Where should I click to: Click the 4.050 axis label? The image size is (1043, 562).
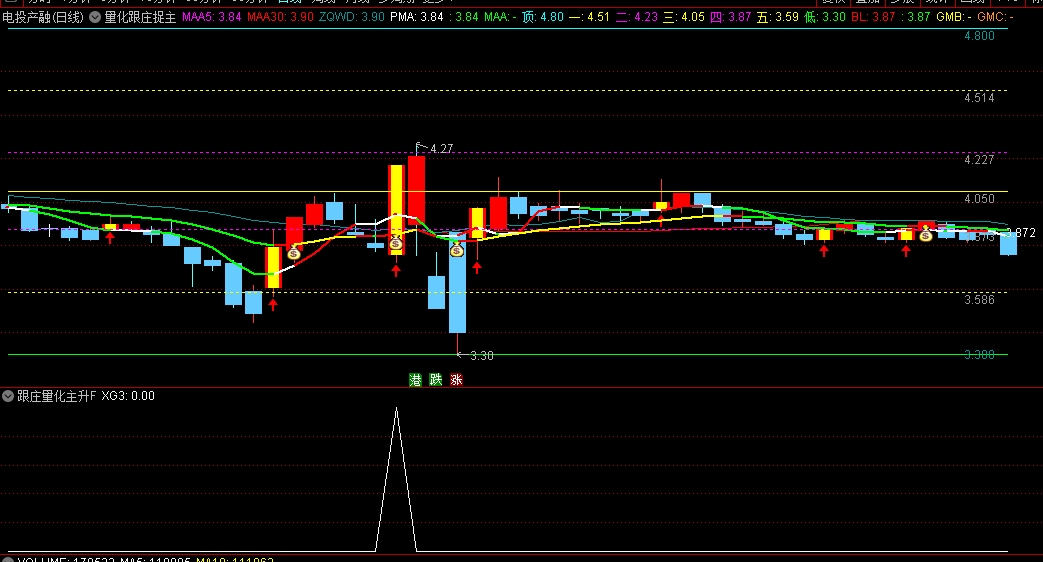[979, 199]
